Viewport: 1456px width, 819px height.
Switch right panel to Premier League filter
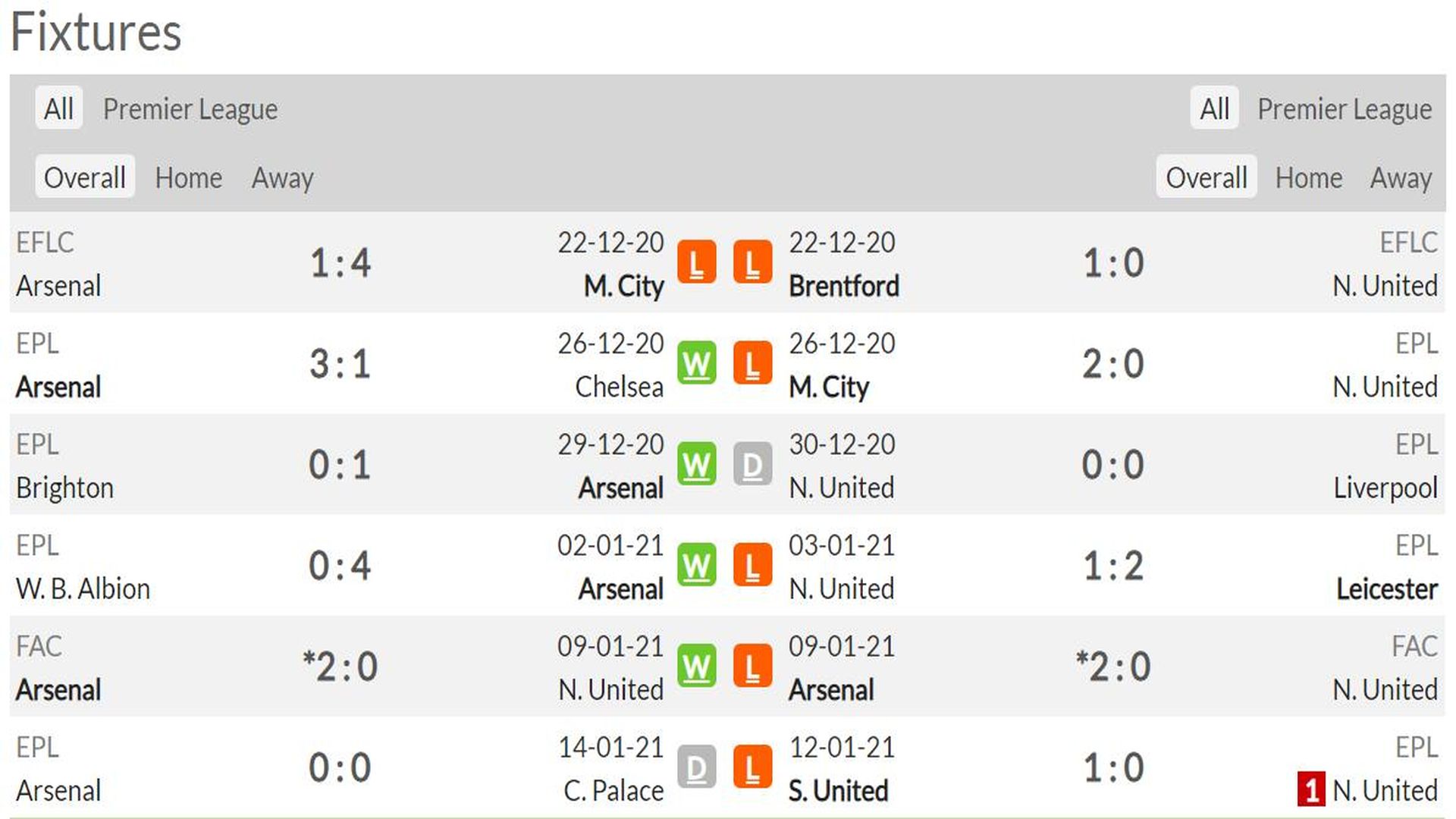pos(1345,109)
